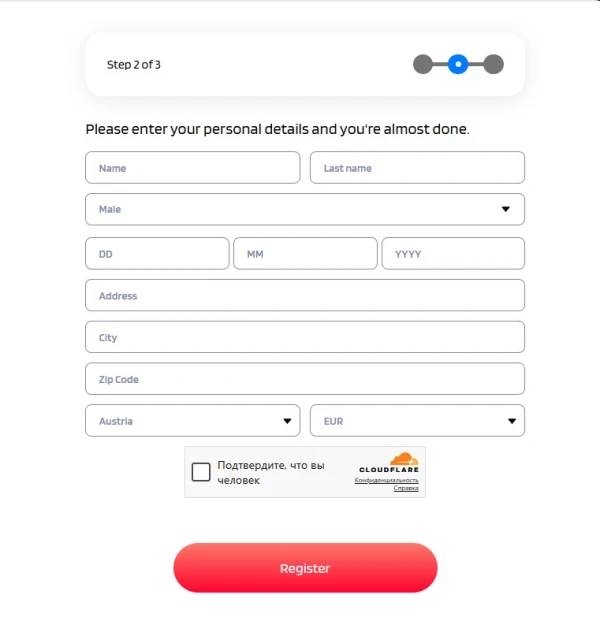Open the Конфиденциальность privacy link

click(x=386, y=480)
